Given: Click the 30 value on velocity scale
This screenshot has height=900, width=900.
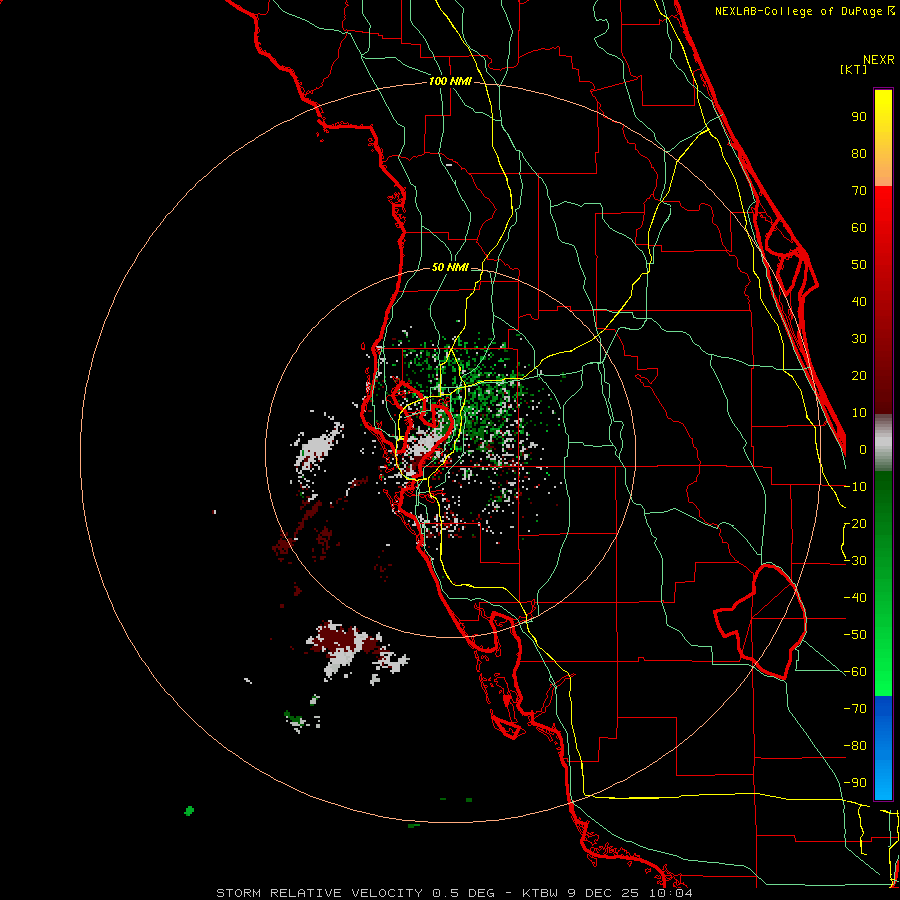Looking at the screenshot, I should tap(859, 339).
